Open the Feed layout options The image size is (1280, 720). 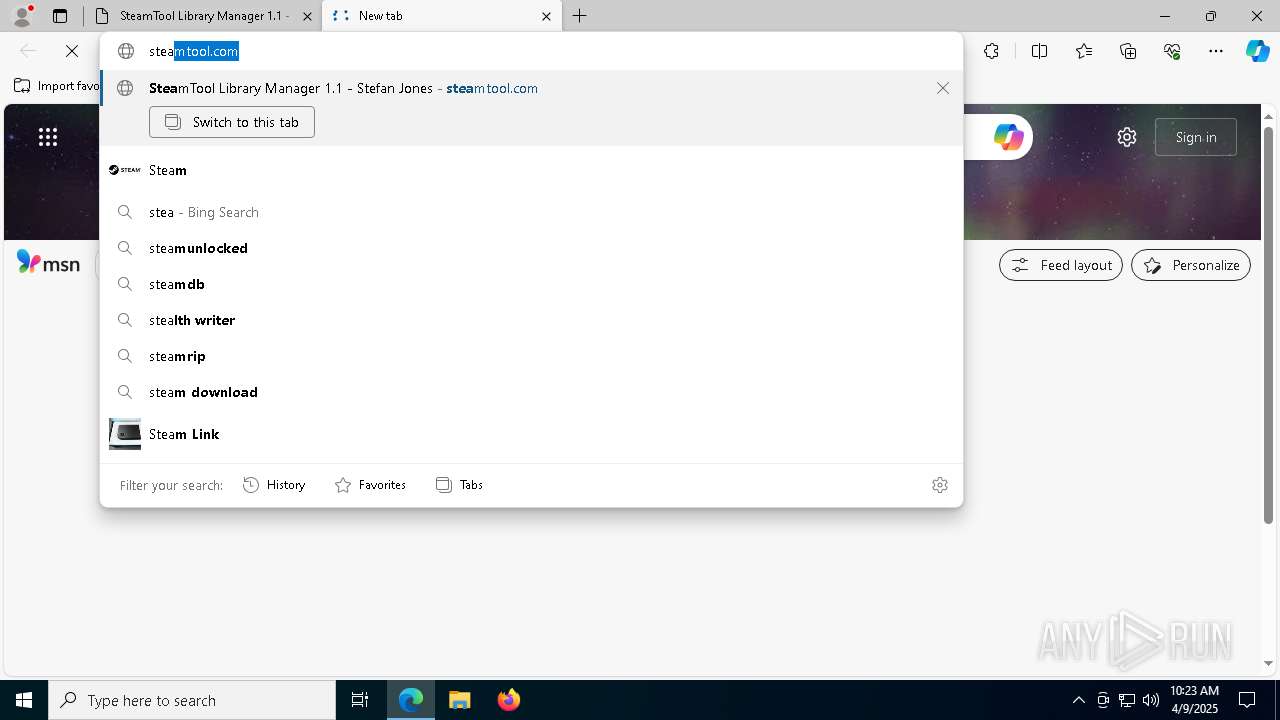(1061, 265)
